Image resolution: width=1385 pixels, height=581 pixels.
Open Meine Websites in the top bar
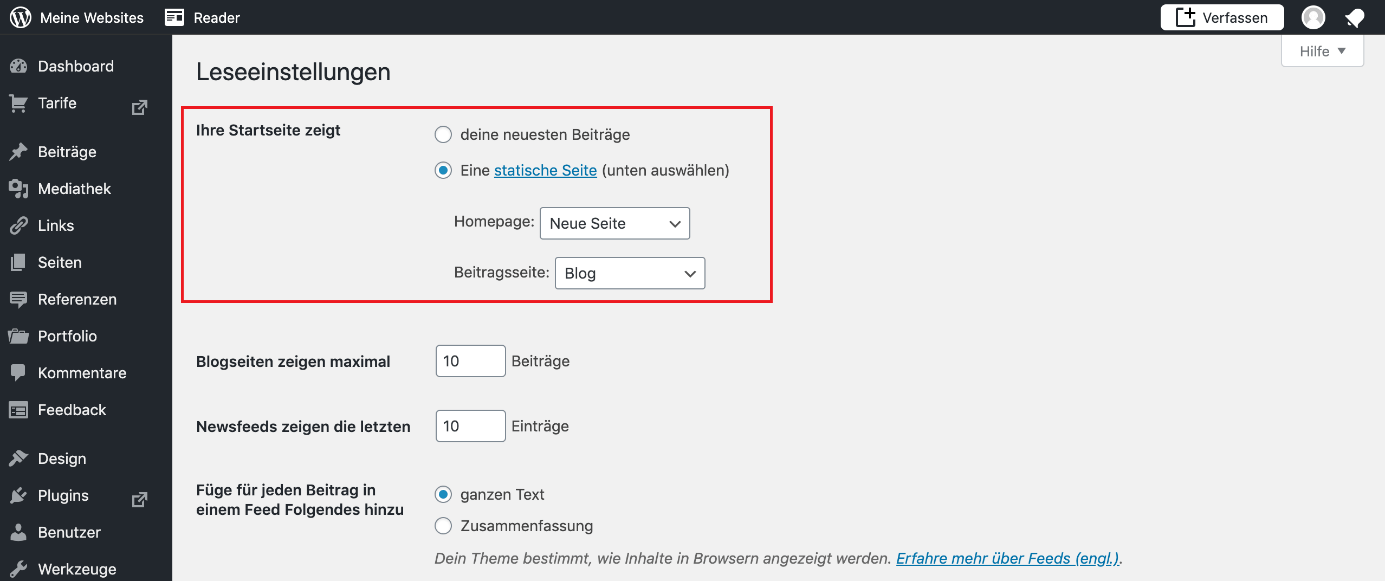coord(77,17)
